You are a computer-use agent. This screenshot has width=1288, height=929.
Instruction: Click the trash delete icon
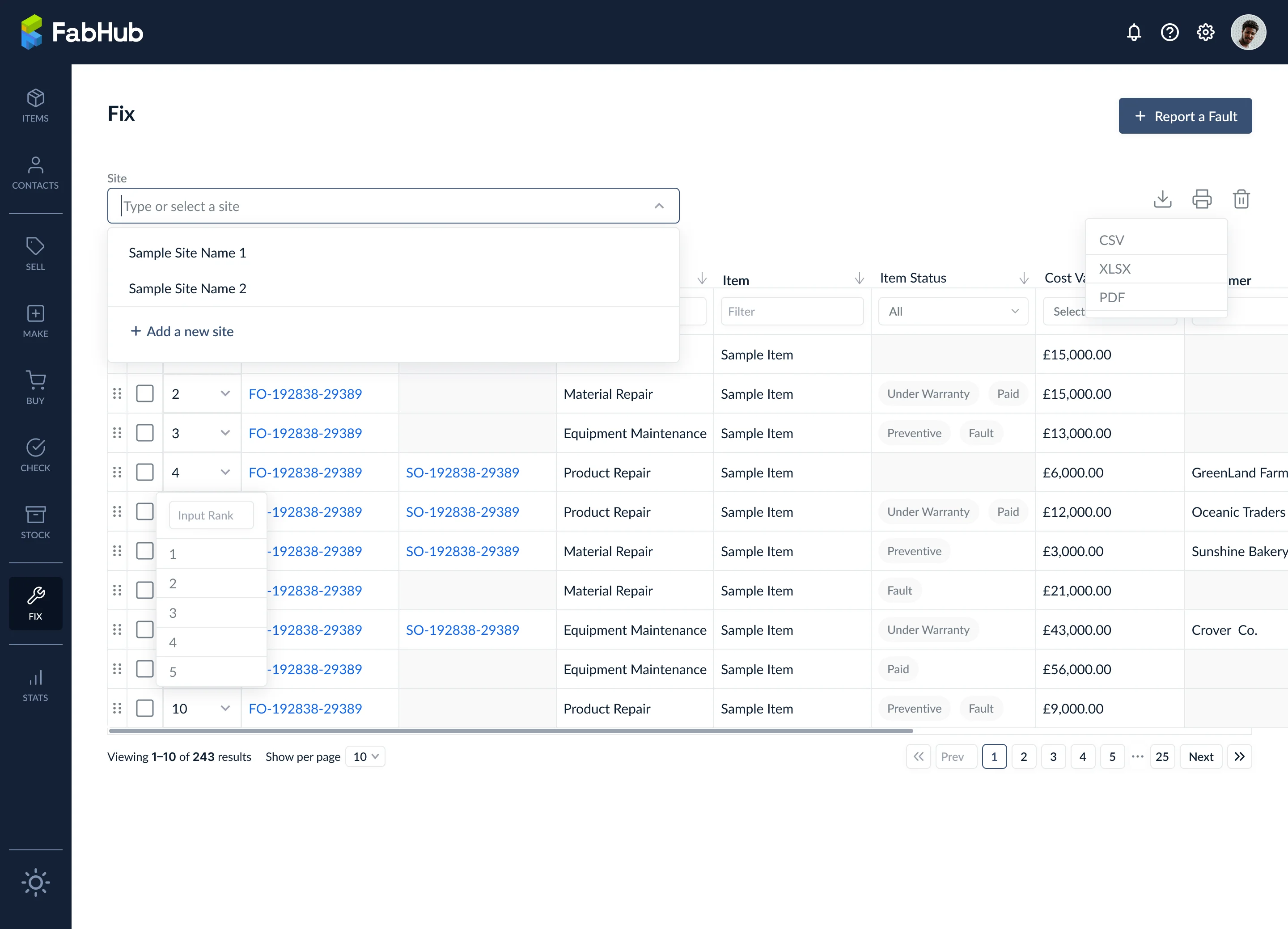point(1241,199)
